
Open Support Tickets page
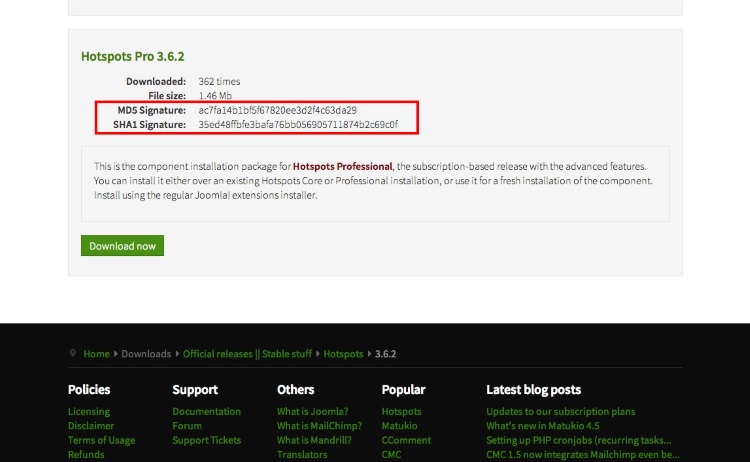pos(207,440)
